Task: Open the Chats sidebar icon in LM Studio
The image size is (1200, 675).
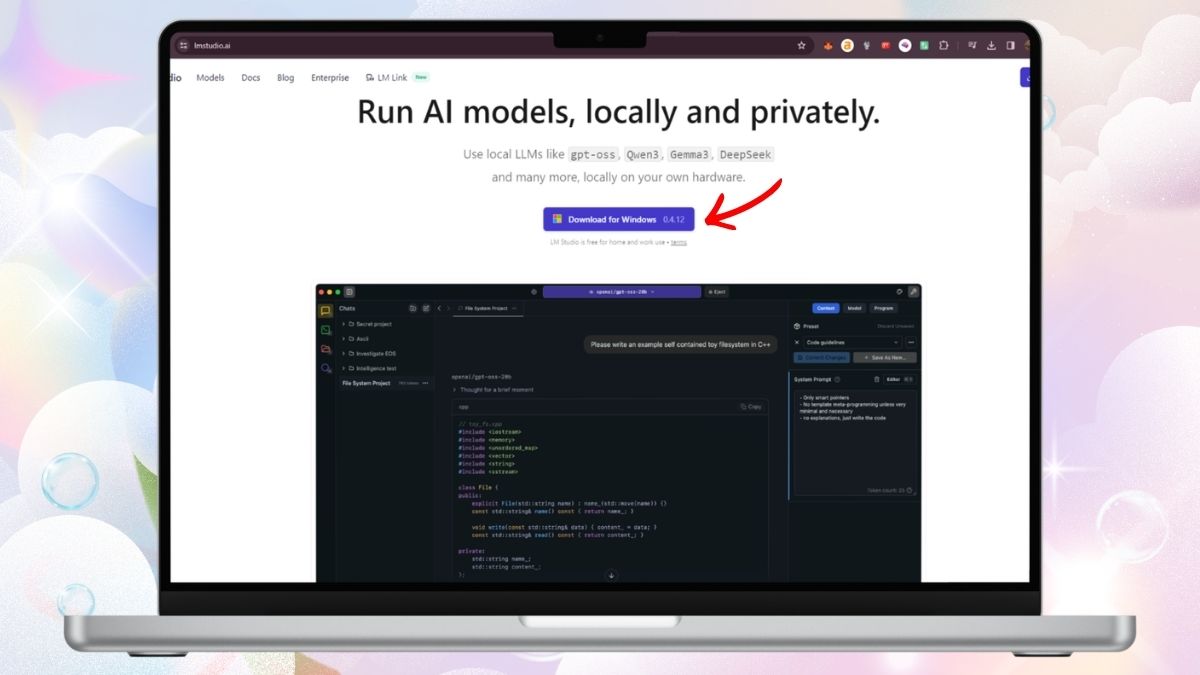Action: (325, 310)
